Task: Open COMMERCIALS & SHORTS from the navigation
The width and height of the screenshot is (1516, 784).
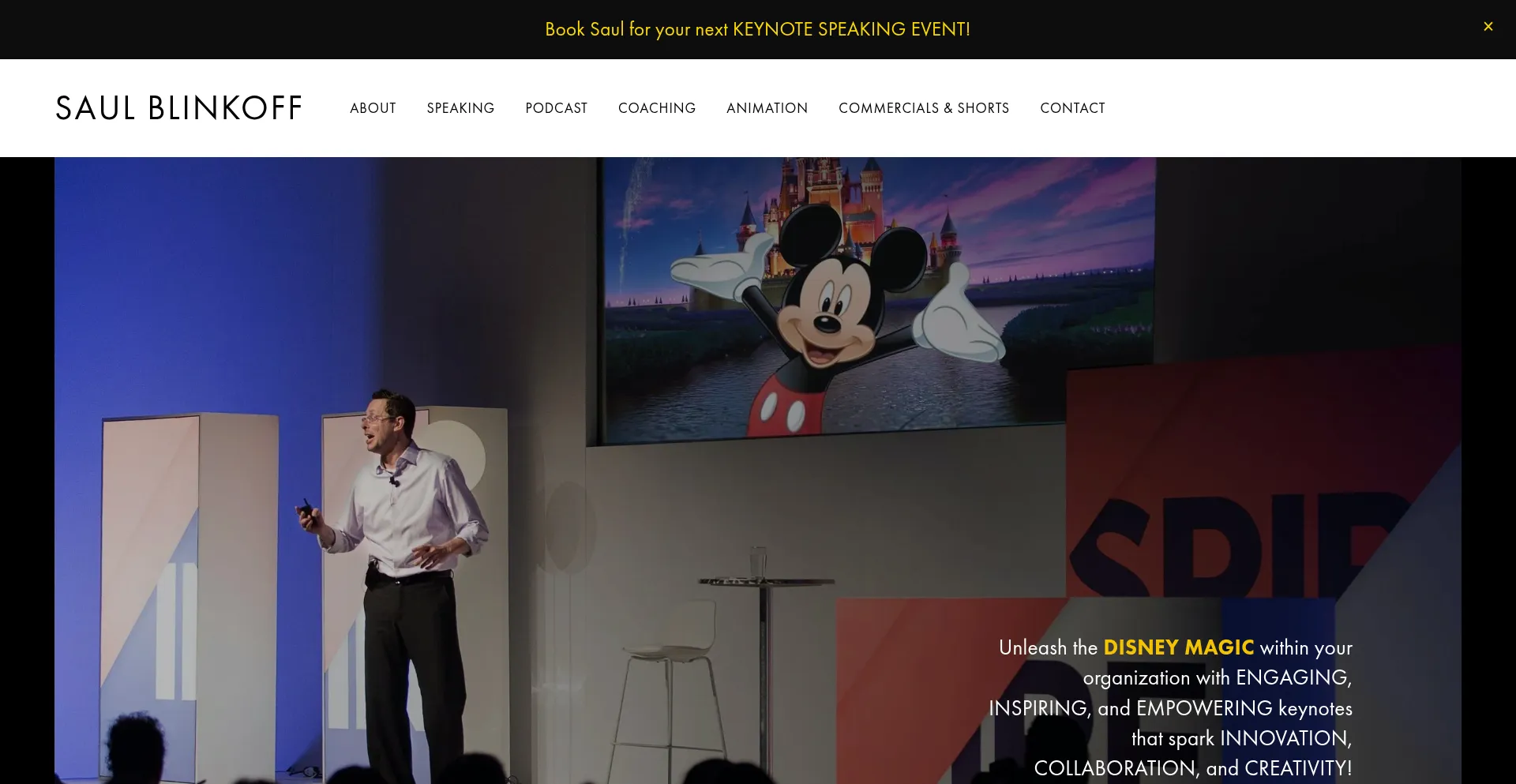Action: [x=923, y=108]
